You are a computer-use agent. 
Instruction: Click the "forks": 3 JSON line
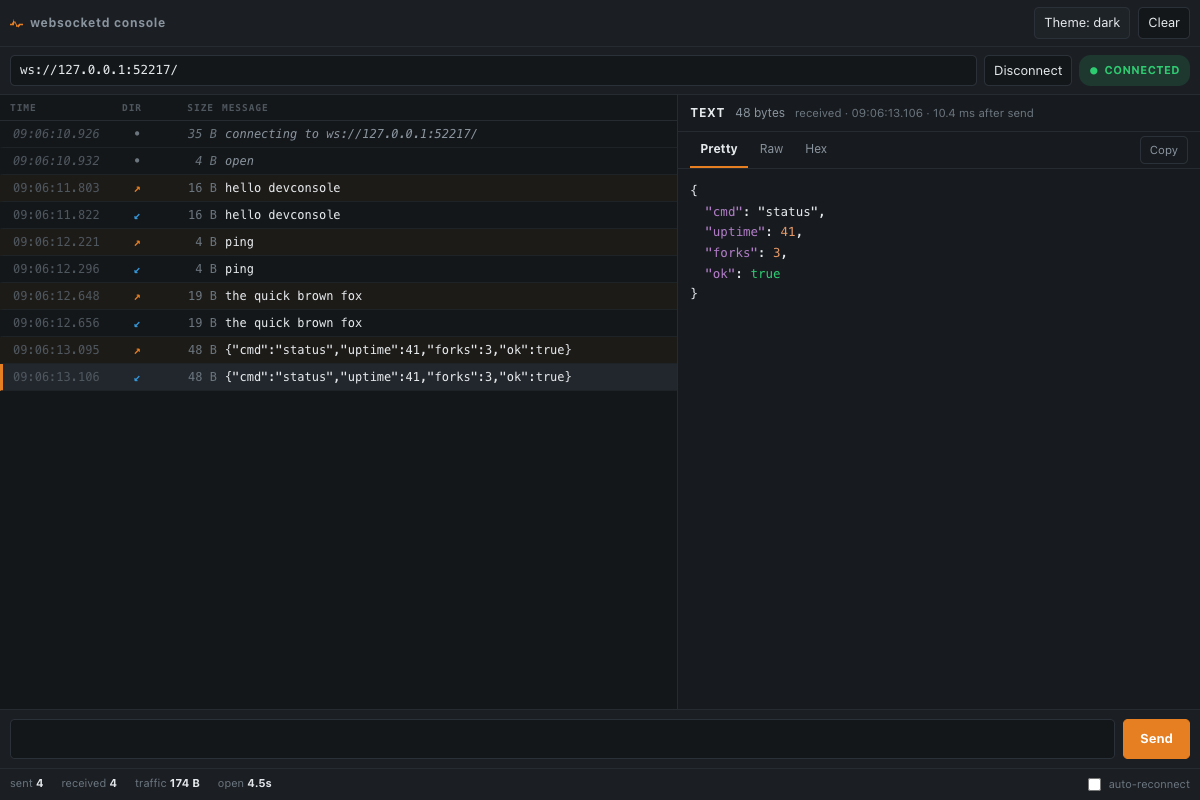pyautogui.click(x=746, y=253)
